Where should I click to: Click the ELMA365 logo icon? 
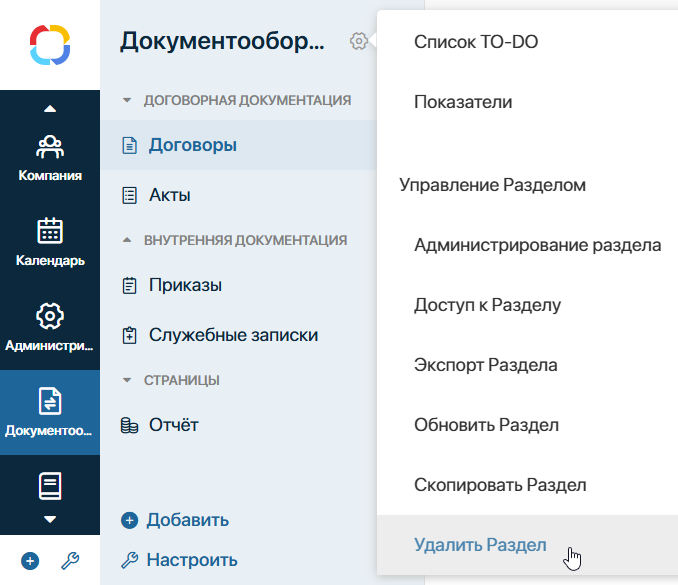50,45
